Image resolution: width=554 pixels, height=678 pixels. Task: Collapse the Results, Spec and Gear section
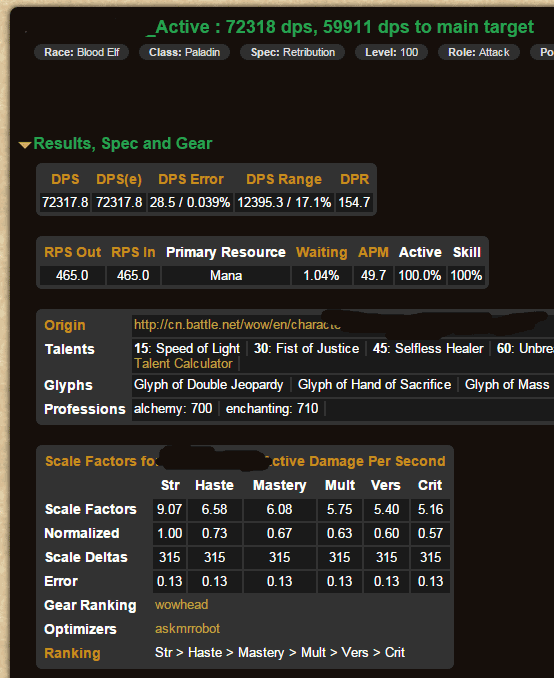point(25,145)
